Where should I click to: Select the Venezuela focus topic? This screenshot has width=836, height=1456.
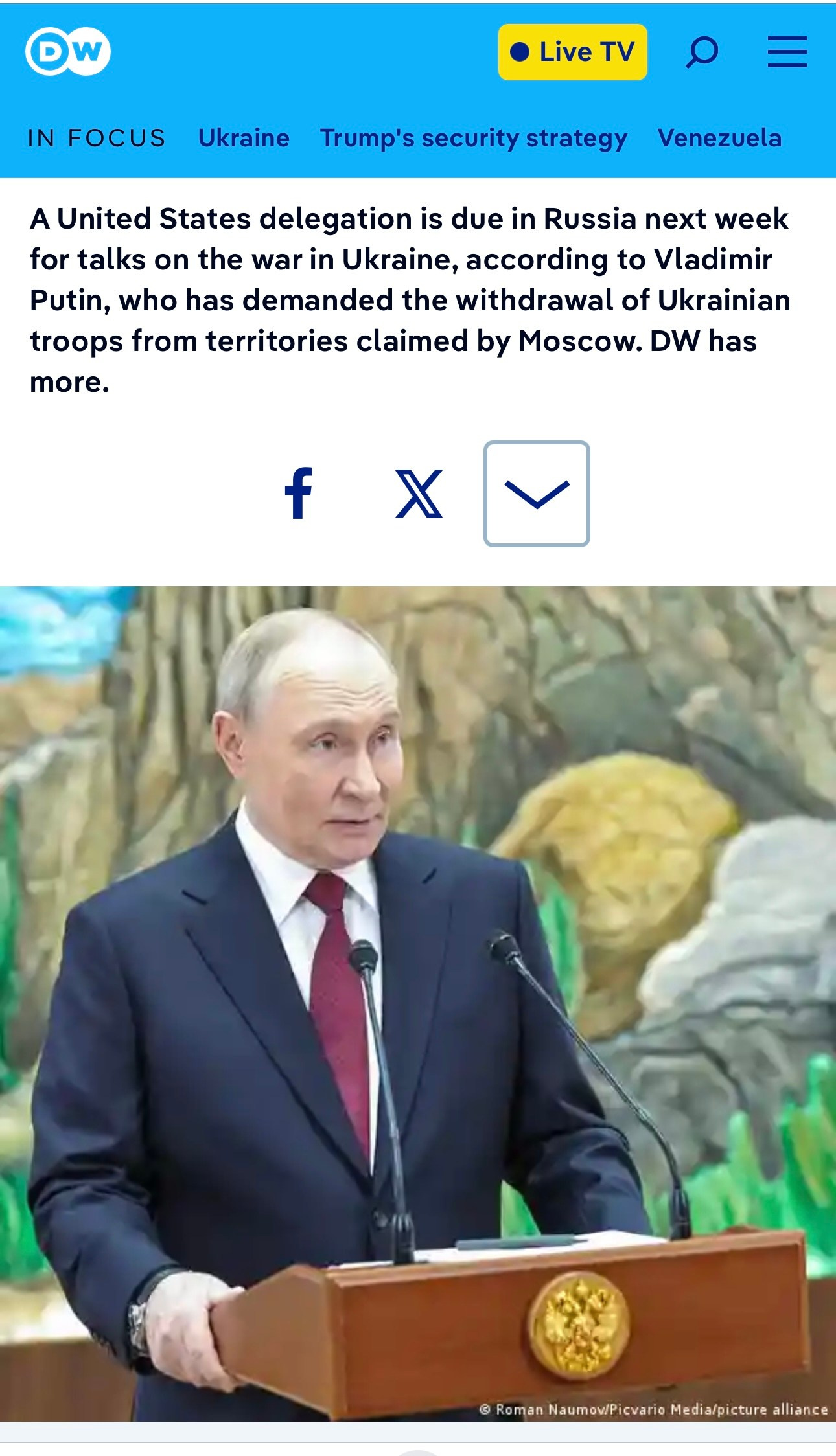pos(719,138)
